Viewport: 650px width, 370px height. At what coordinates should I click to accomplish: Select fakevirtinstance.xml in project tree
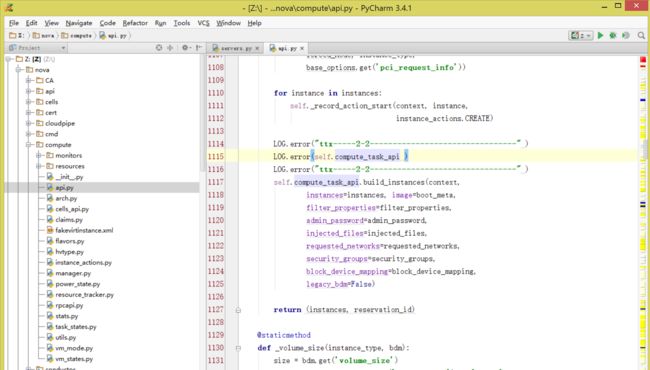[80, 230]
